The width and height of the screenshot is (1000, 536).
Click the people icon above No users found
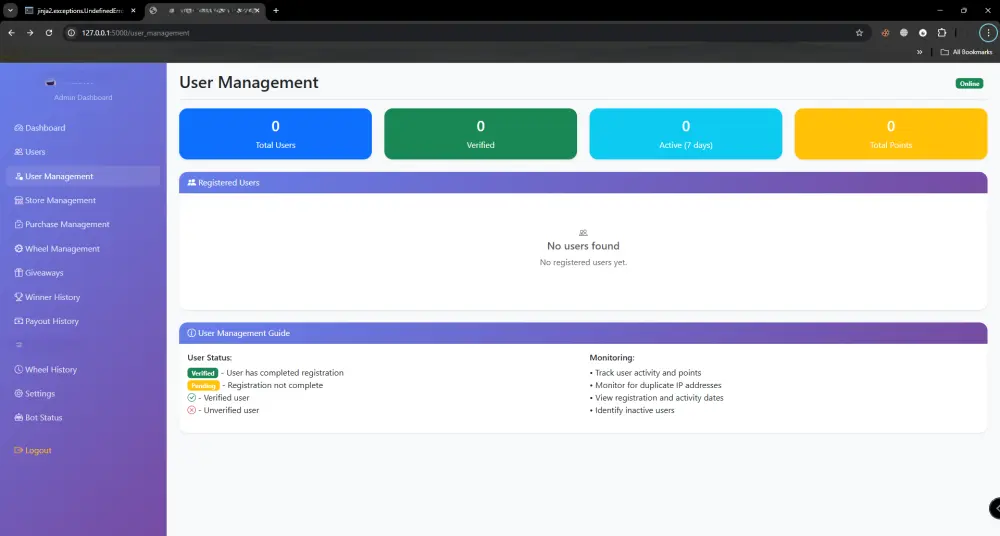point(583,233)
